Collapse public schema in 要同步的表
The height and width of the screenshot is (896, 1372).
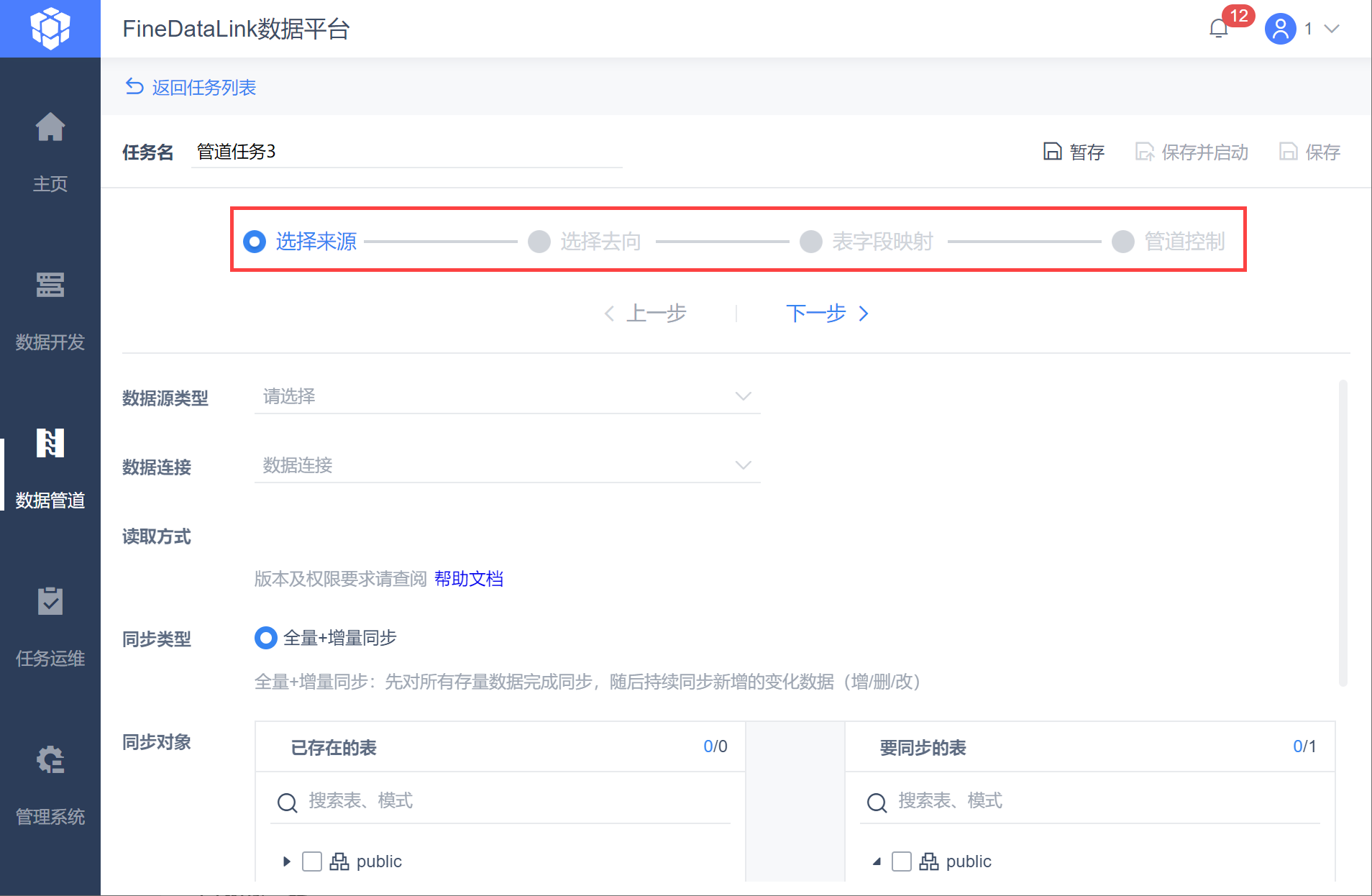(877, 861)
